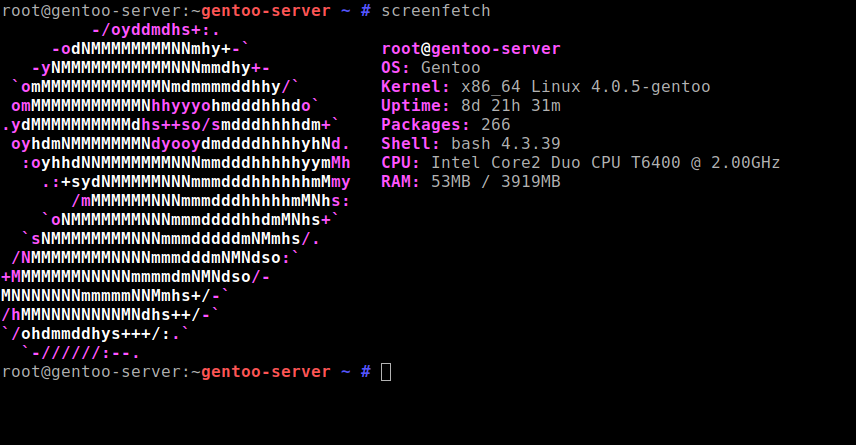856x445 pixels.
Task: Click the 'OS: Gentoo' line
Action: (x=431, y=68)
